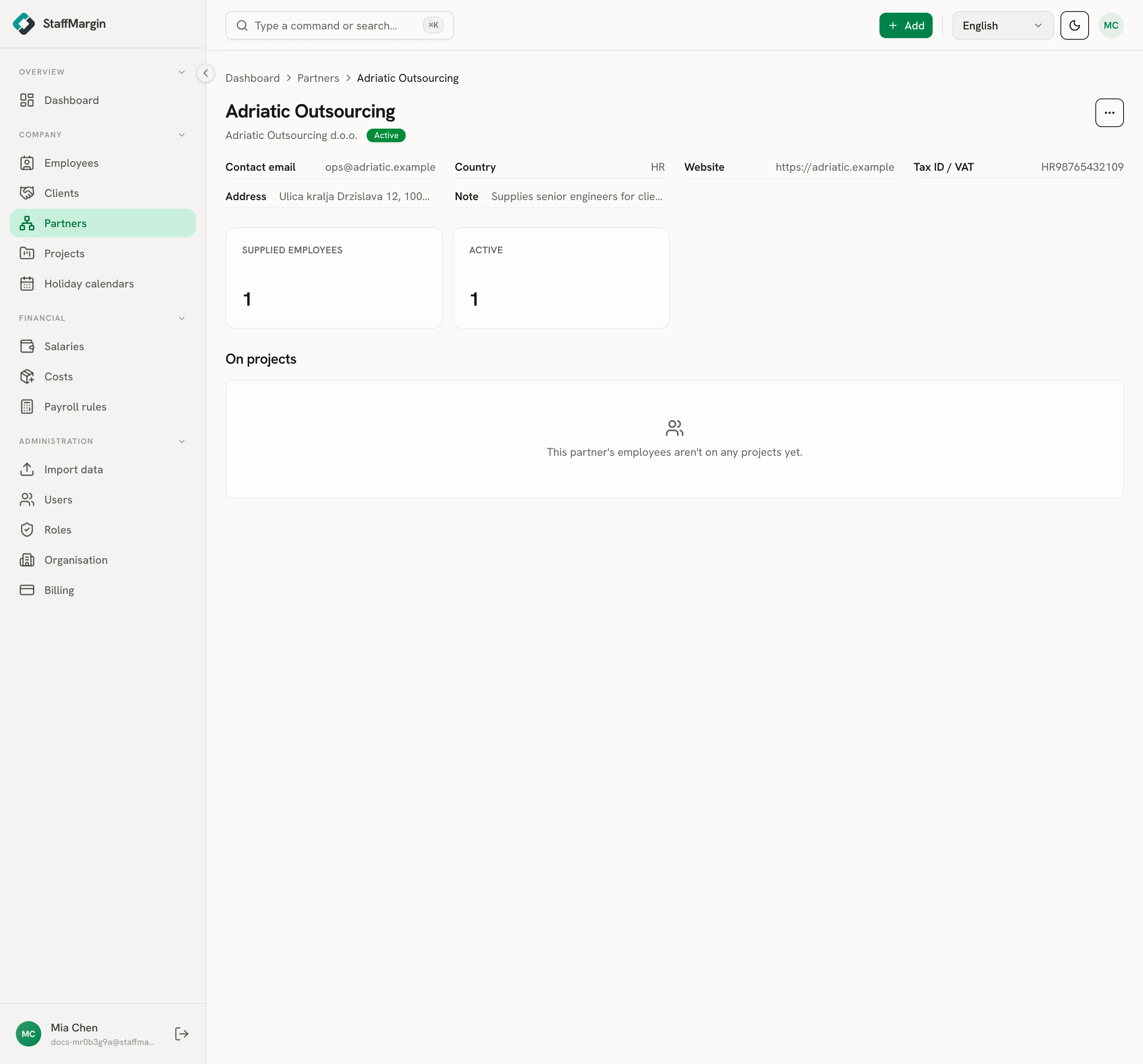Open the Employees menu item

(x=103, y=163)
